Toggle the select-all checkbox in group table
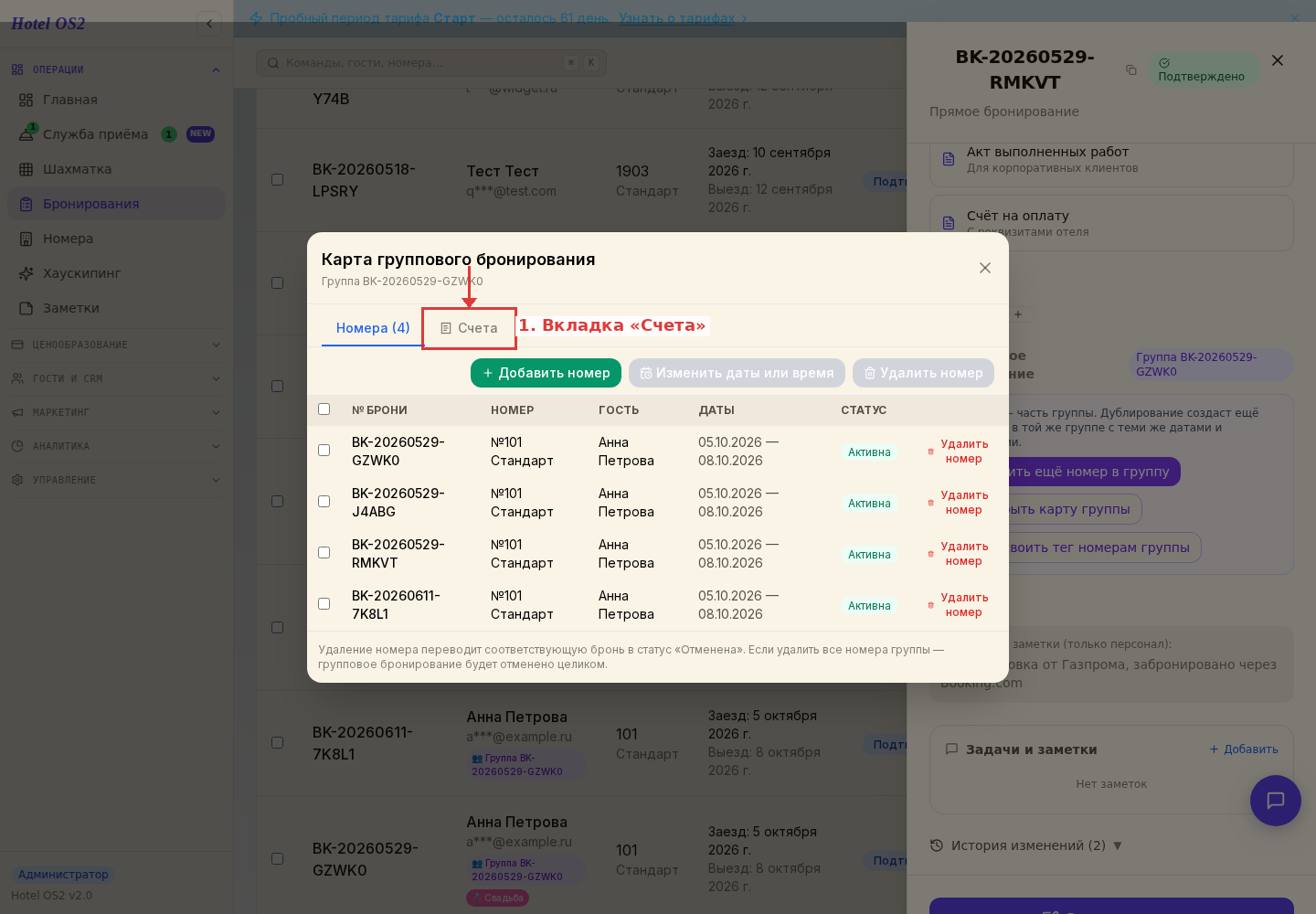 (x=324, y=409)
